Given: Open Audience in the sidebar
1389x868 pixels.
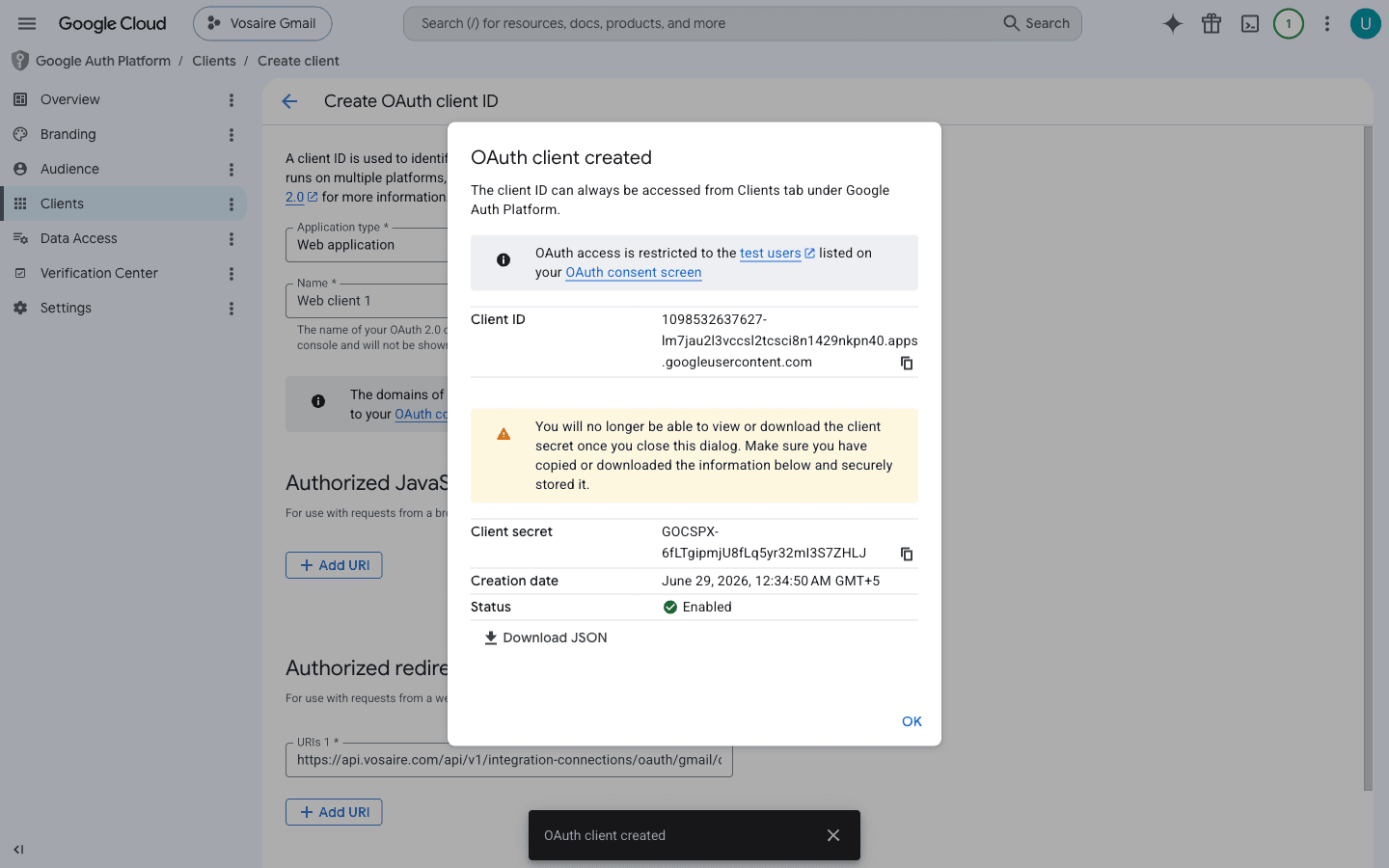Looking at the screenshot, I should coord(69,169).
